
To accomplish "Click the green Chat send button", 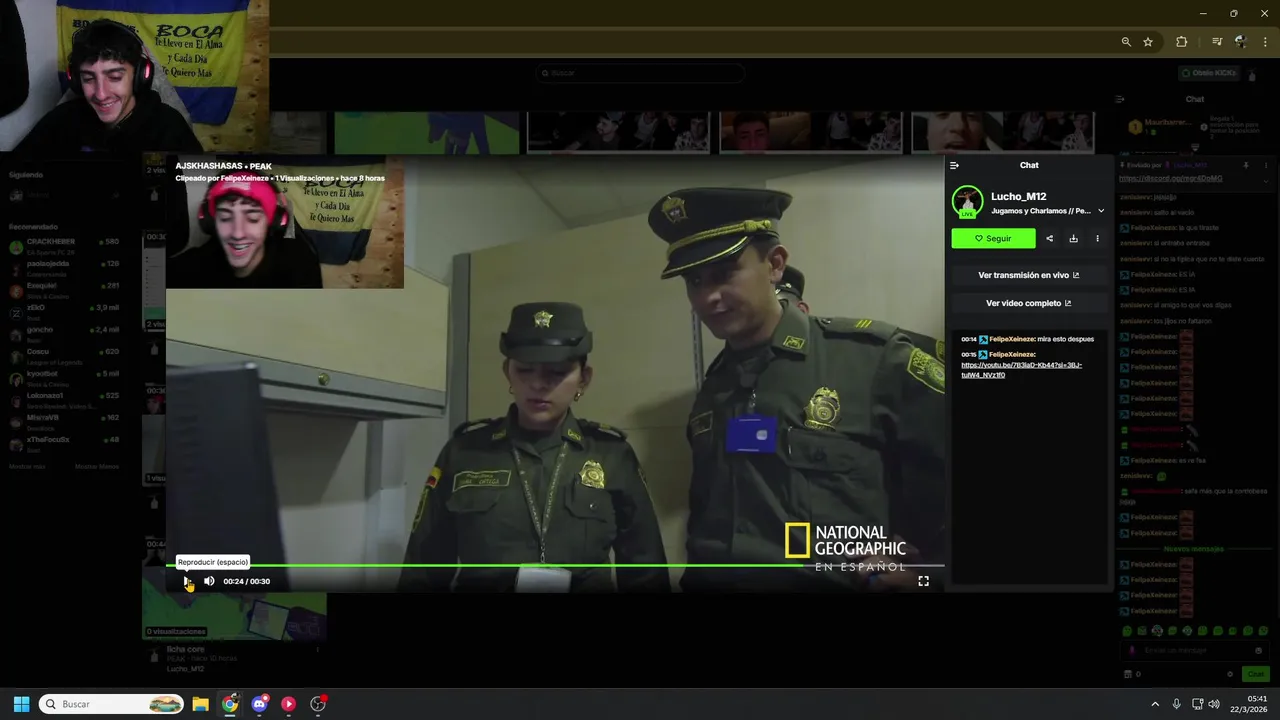I will [x=1254, y=674].
